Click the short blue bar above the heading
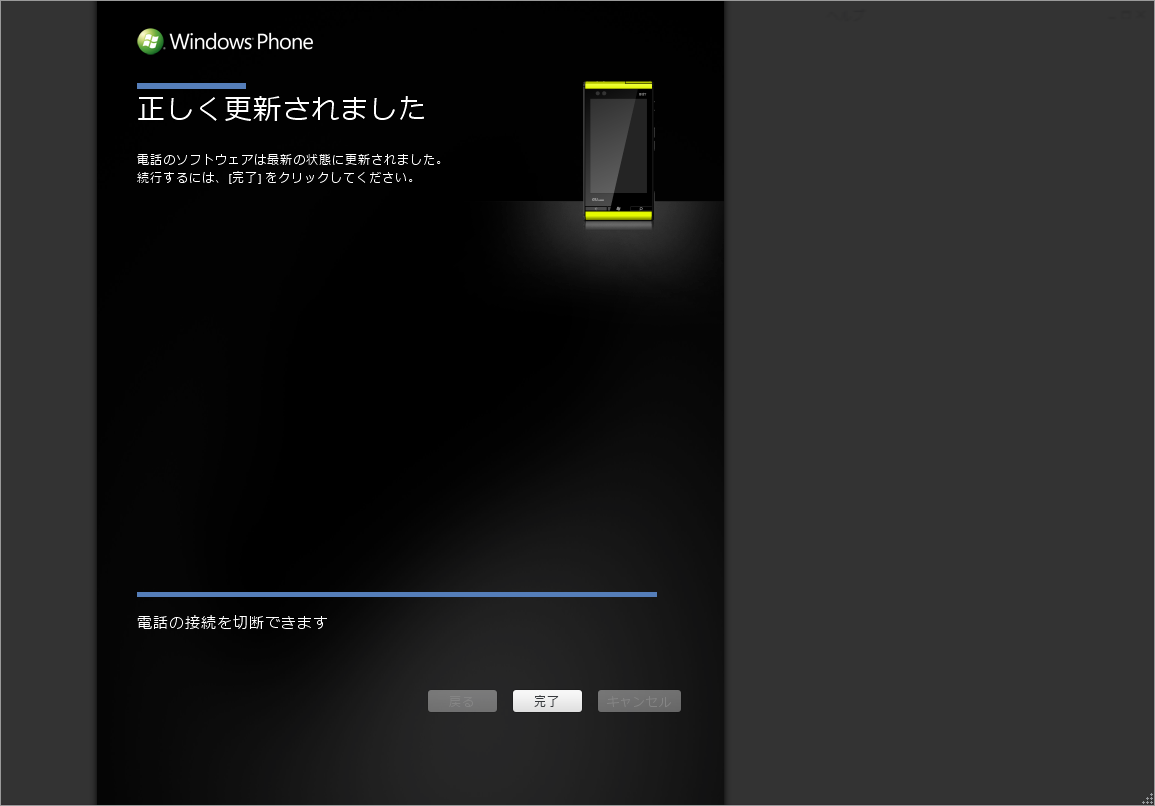 (191, 86)
